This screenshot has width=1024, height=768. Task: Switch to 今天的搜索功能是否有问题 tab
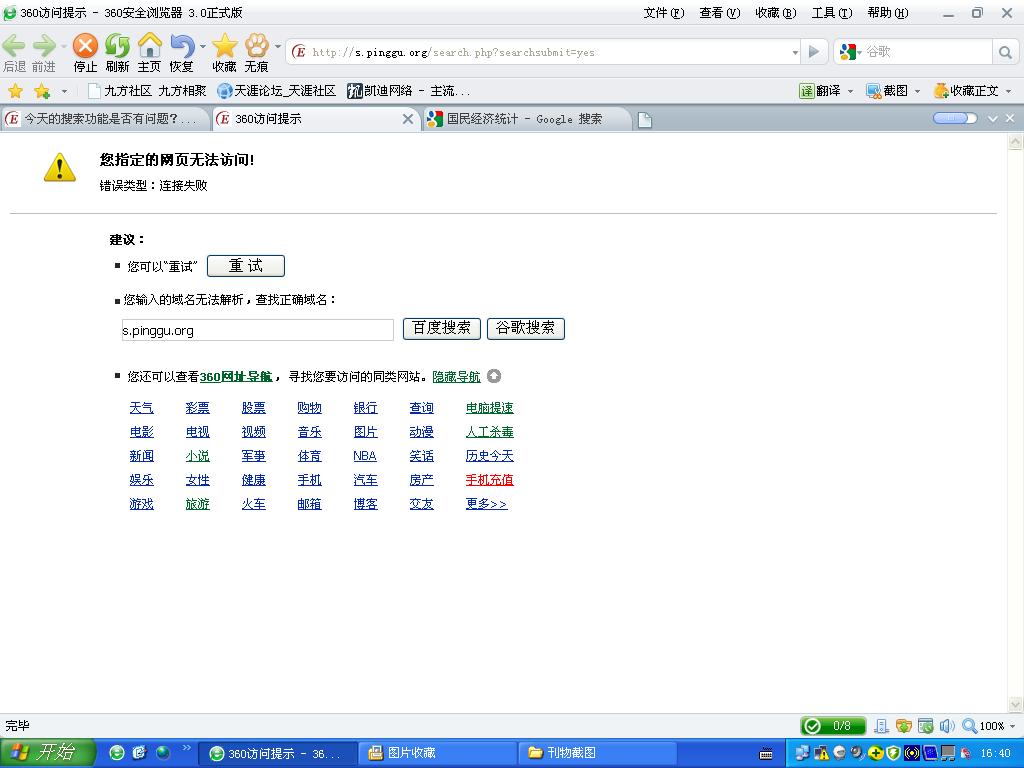coord(104,119)
